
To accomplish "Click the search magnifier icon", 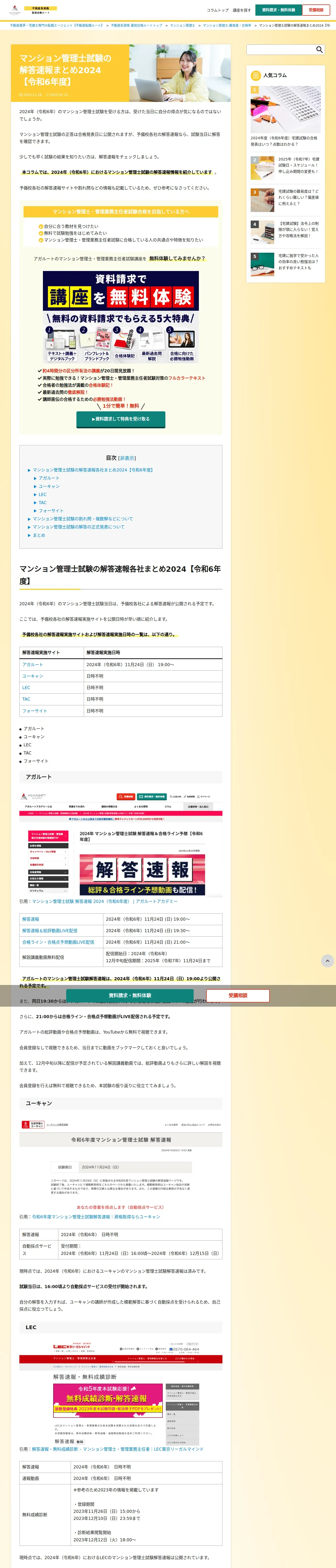I will point(319,50).
